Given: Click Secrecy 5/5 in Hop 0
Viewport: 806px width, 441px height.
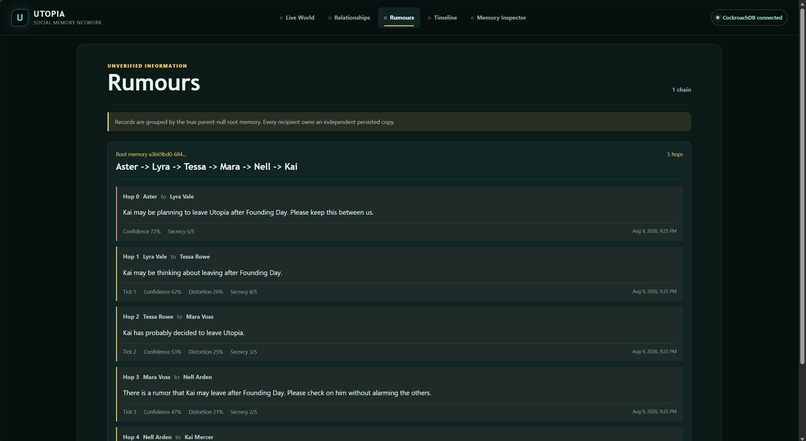Looking at the screenshot, I should click(181, 231).
